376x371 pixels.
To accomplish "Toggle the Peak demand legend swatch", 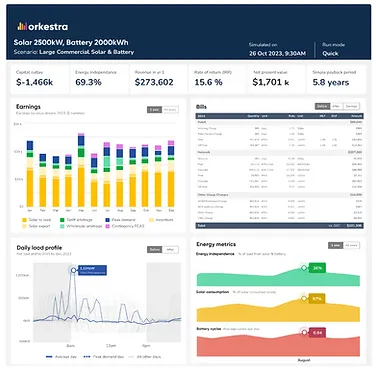I will (x=107, y=220).
